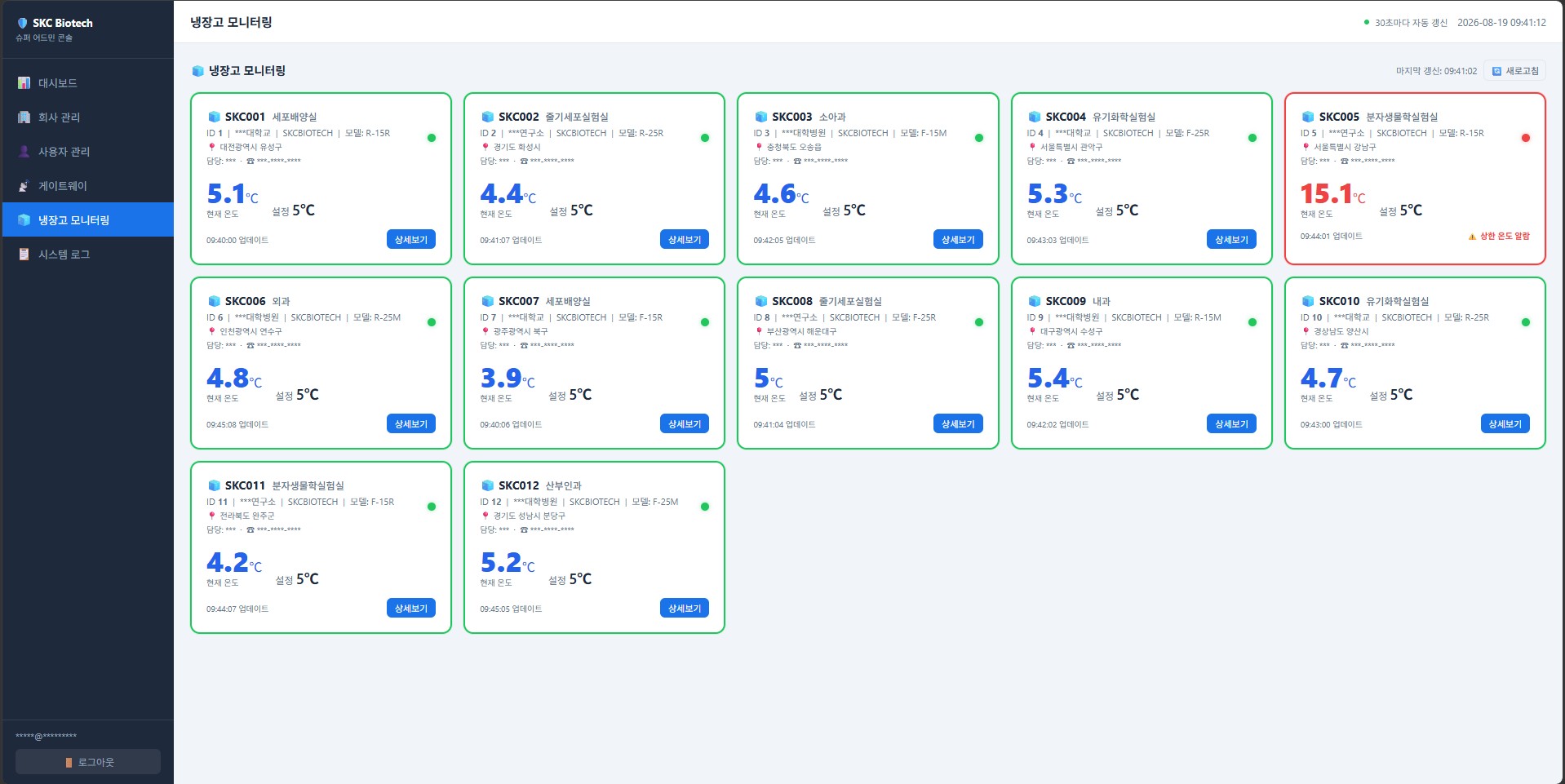Click the cube icon on SKC005 card

tap(1308, 117)
